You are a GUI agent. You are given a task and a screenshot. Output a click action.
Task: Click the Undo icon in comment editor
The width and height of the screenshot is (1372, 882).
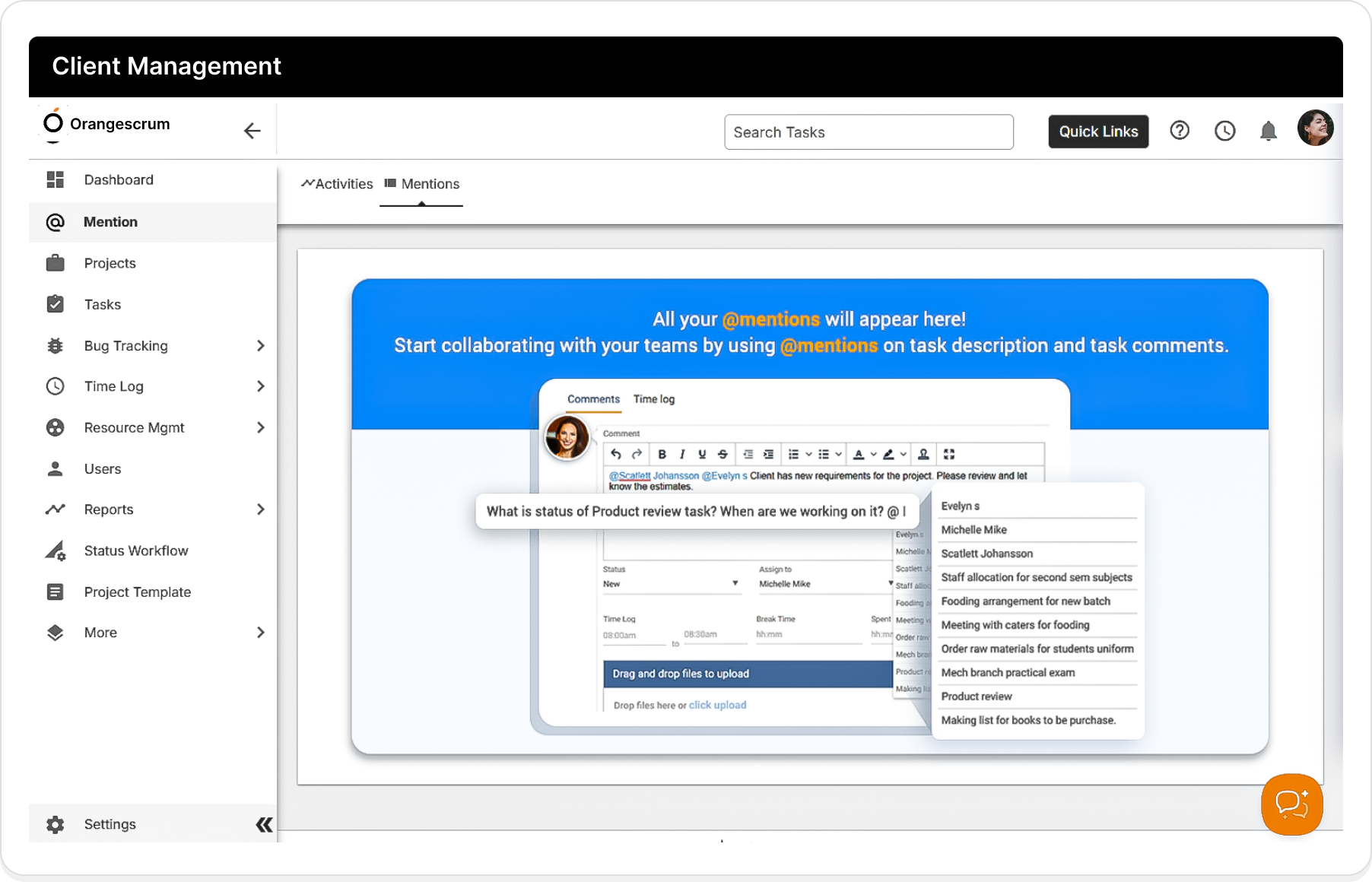616,454
